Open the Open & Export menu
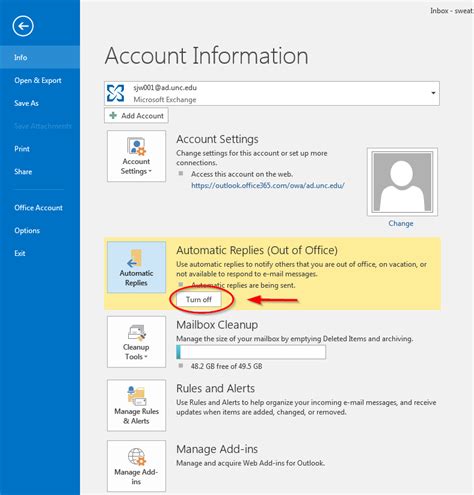The image size is (474, 495). tap(38, 80)
